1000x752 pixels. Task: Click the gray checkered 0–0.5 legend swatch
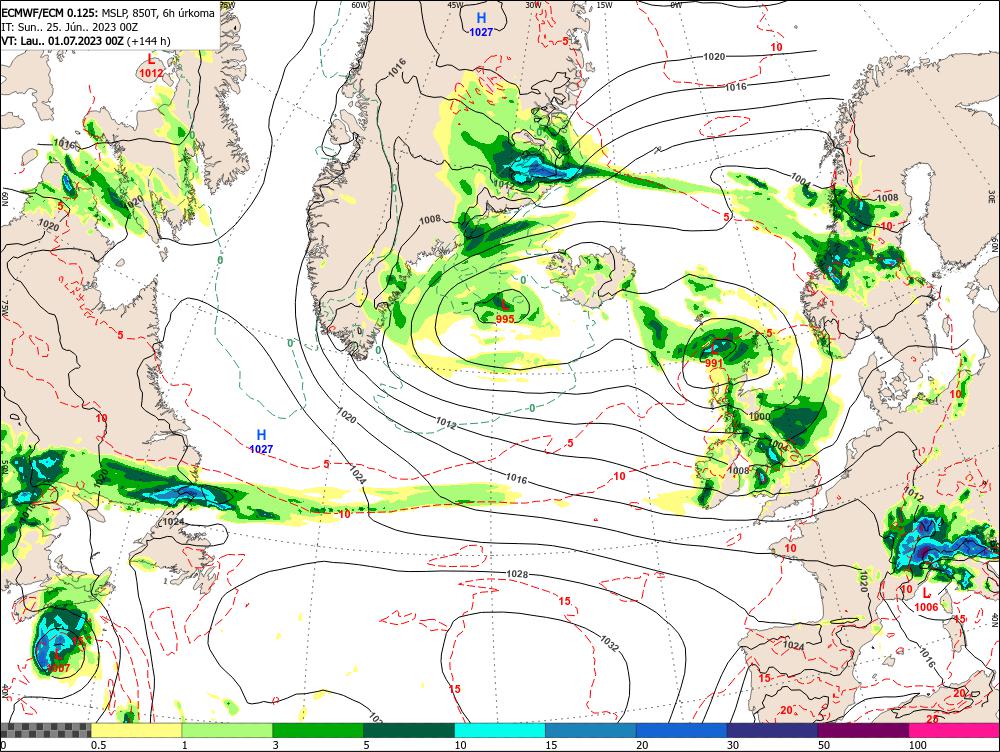(x=45, y=730)
